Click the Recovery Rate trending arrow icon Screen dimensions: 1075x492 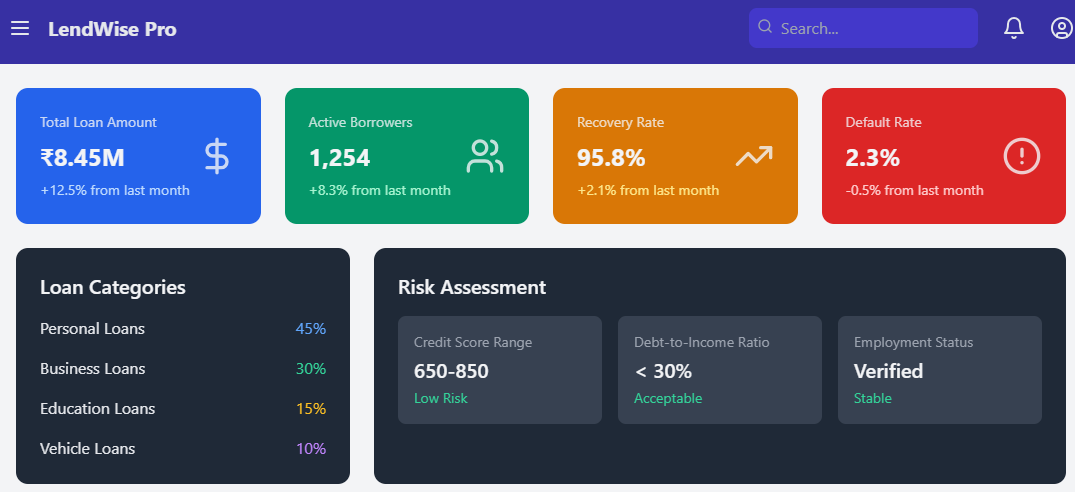click(754, 157)
